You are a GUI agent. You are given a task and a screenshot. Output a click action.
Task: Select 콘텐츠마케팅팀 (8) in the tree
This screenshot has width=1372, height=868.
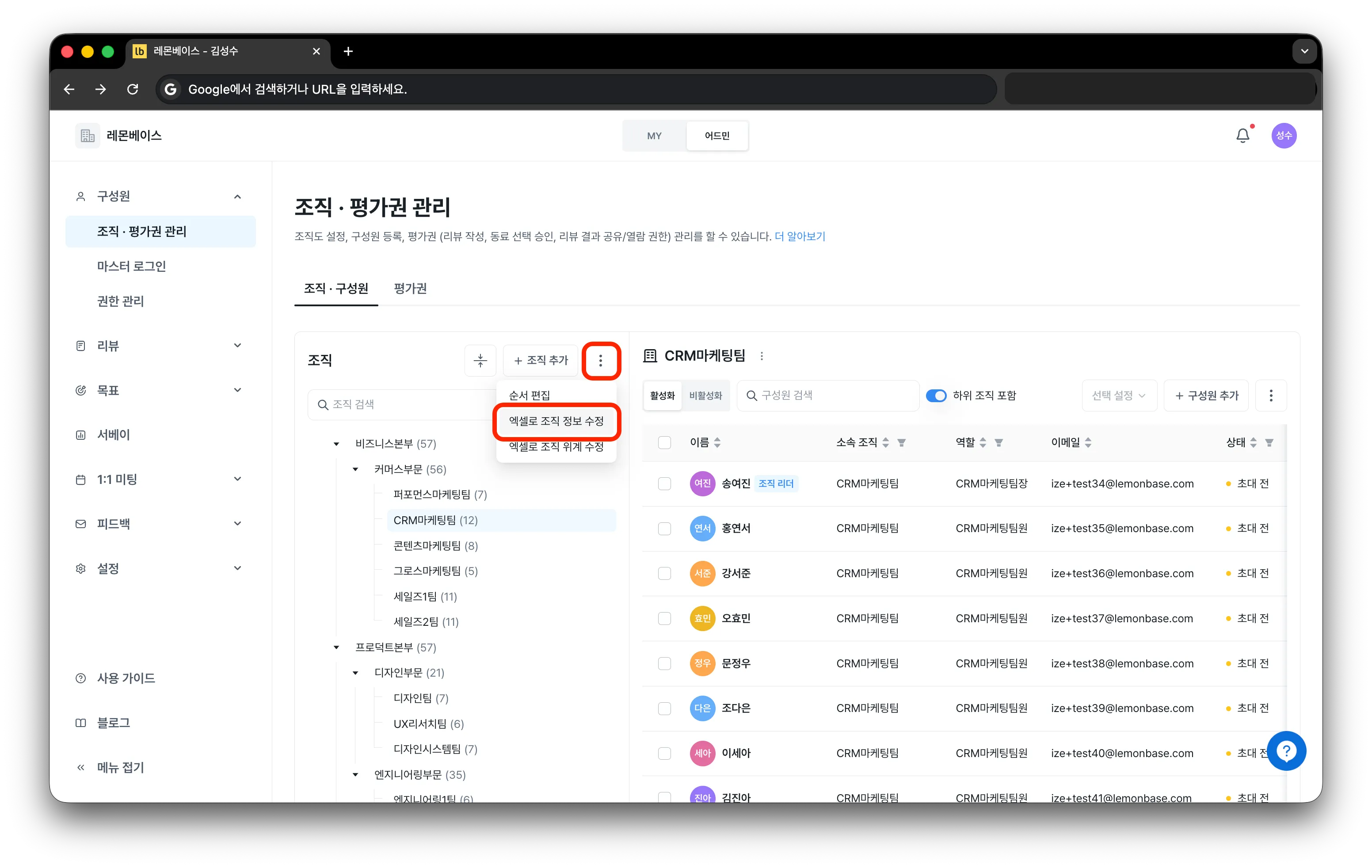pos(436,546)
